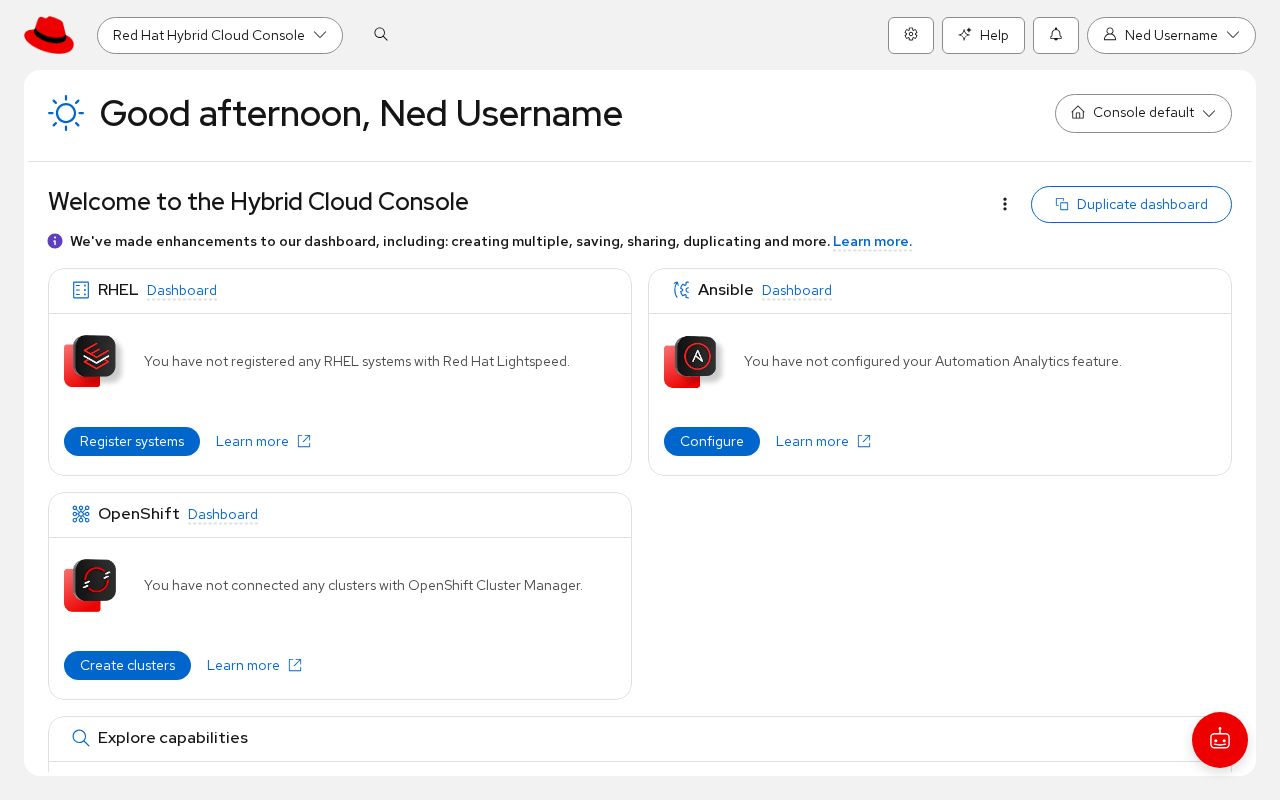
Task: Open the OpenShift Dashboard link
Action: point(223,514)
